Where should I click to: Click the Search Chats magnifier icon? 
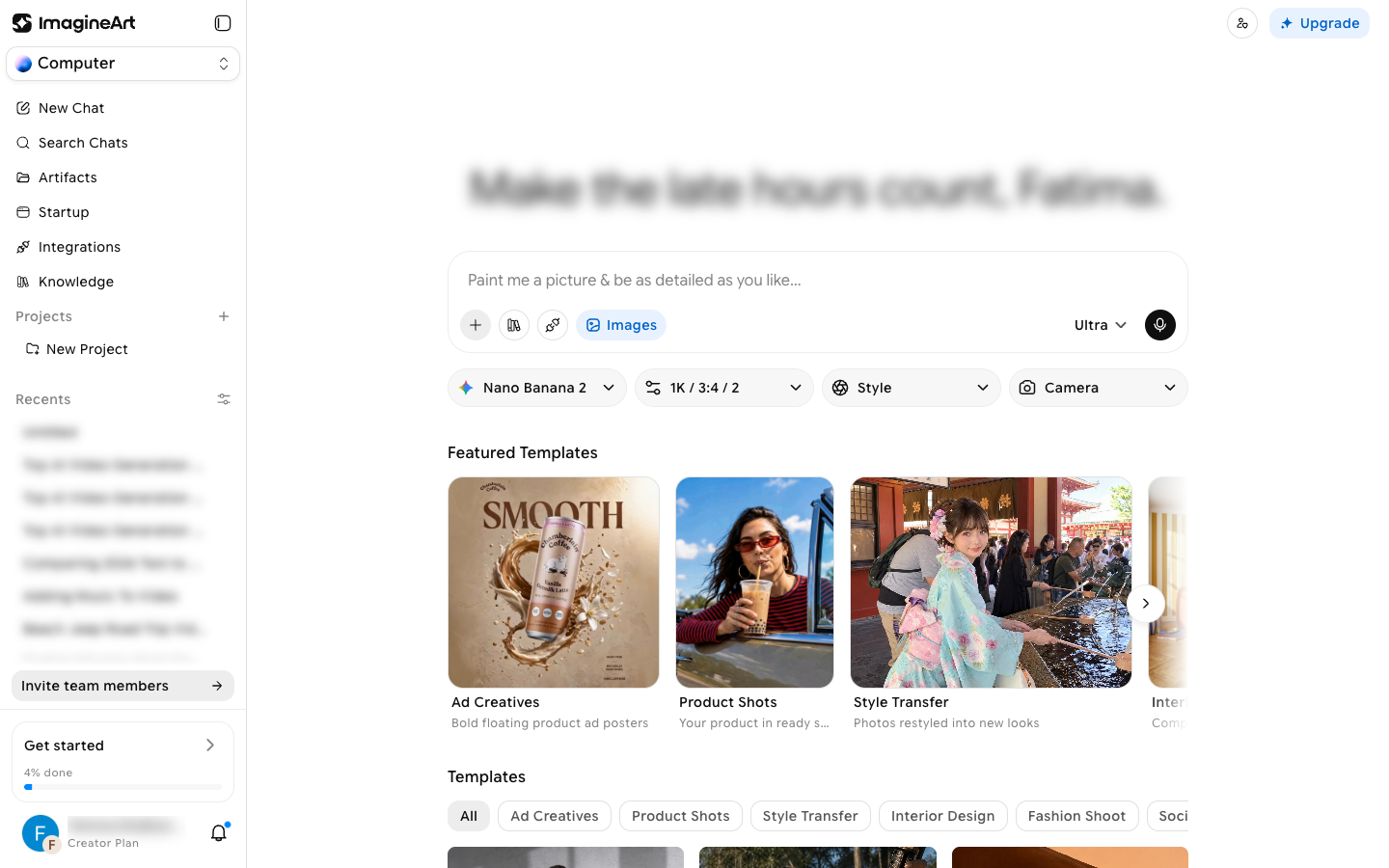pyautogui.click(x=23, y=143)
